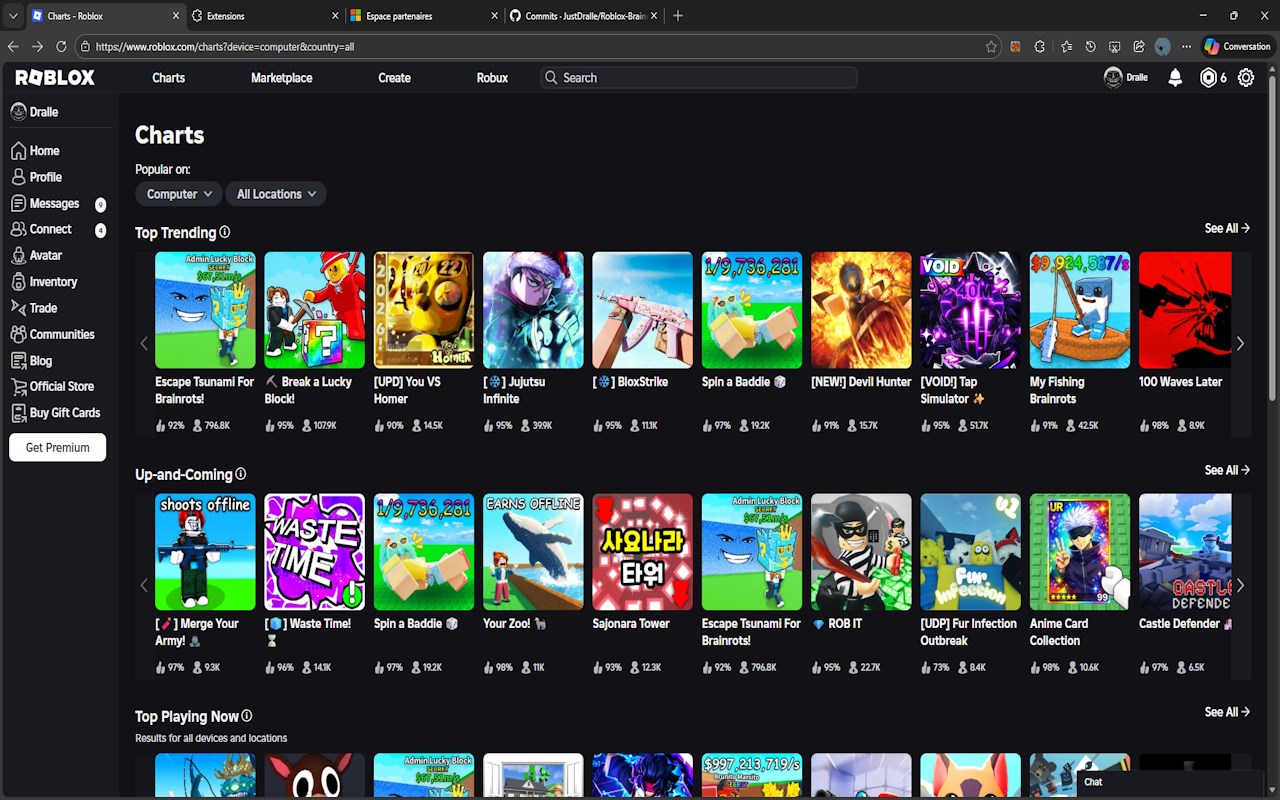Switch to the Espace partenaires browser tab
This screenshot has width=1280, height=800.
(x=423, y=16)
